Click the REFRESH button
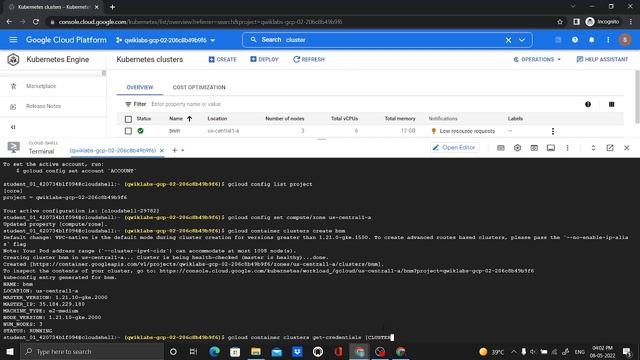This screenshot has width=640, height=360. [x=309, y=60]
